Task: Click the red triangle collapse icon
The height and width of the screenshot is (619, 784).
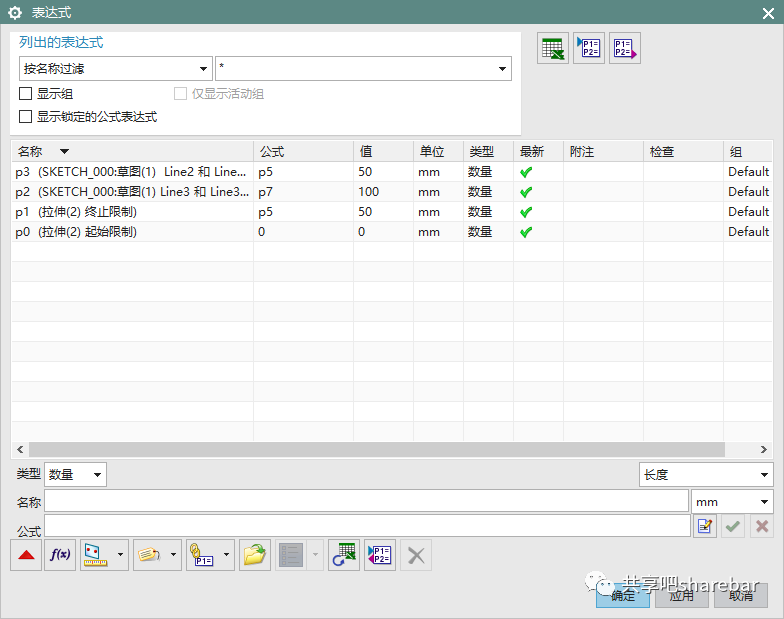Action: click(x=26, y=555)
